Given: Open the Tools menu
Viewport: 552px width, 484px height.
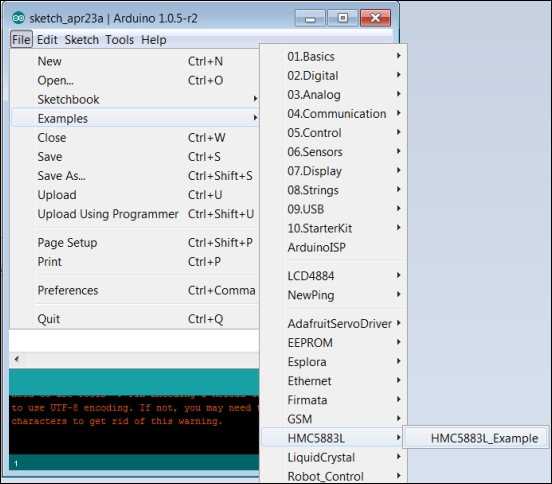Looking at the screenshot, I should click(119, 39).
